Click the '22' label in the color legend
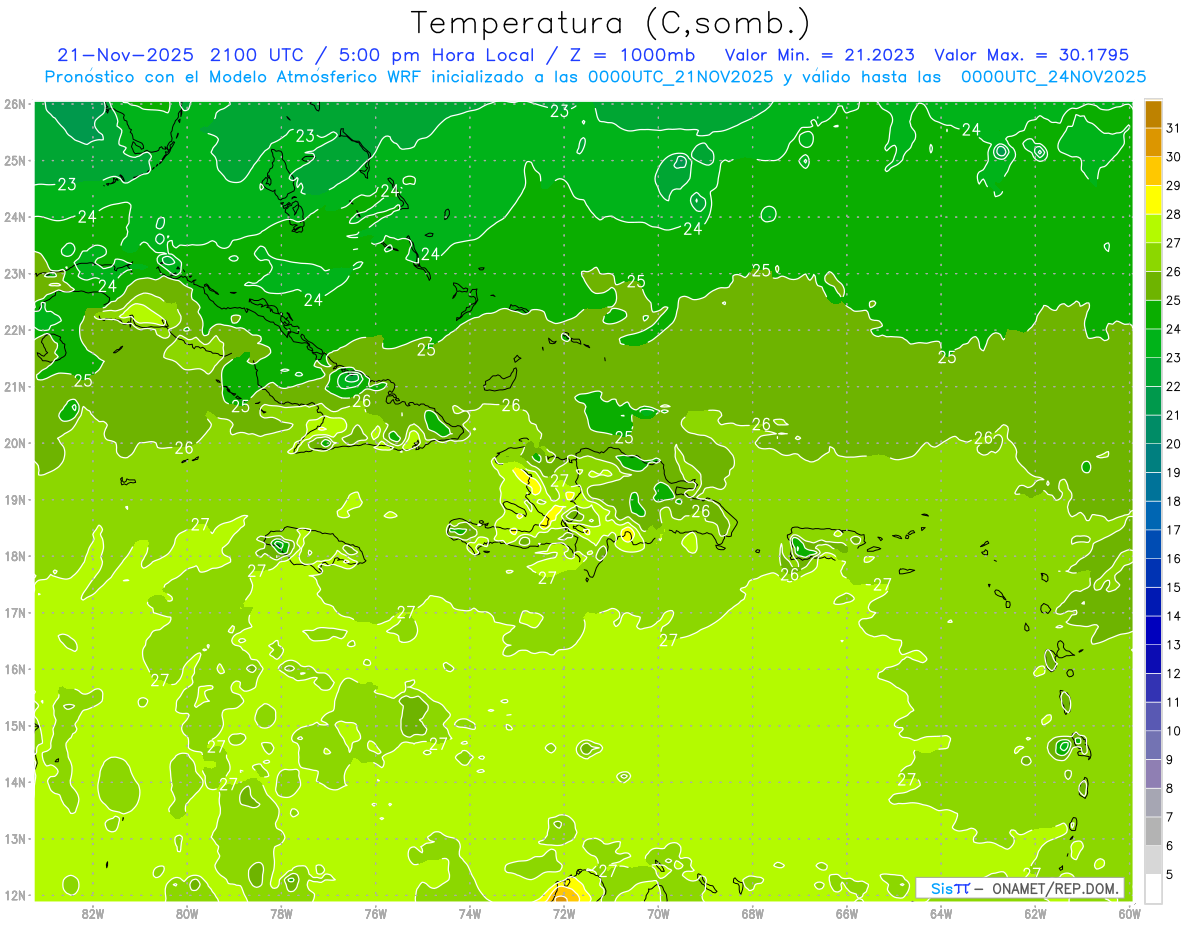Viewport: 1200px width, 927px height. (x=1174, y=387)
